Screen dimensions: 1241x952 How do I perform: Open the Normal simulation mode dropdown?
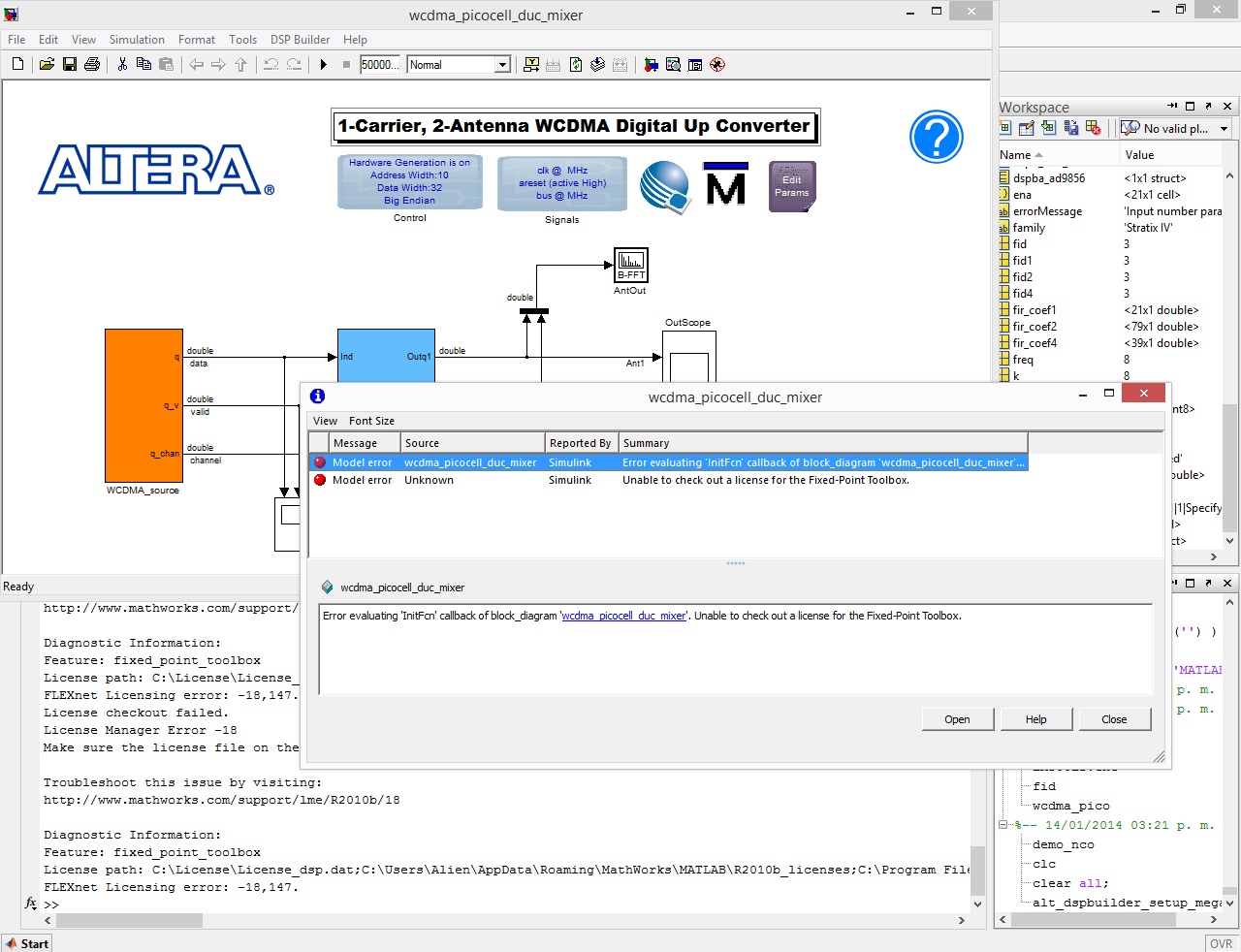click(502, 65)
